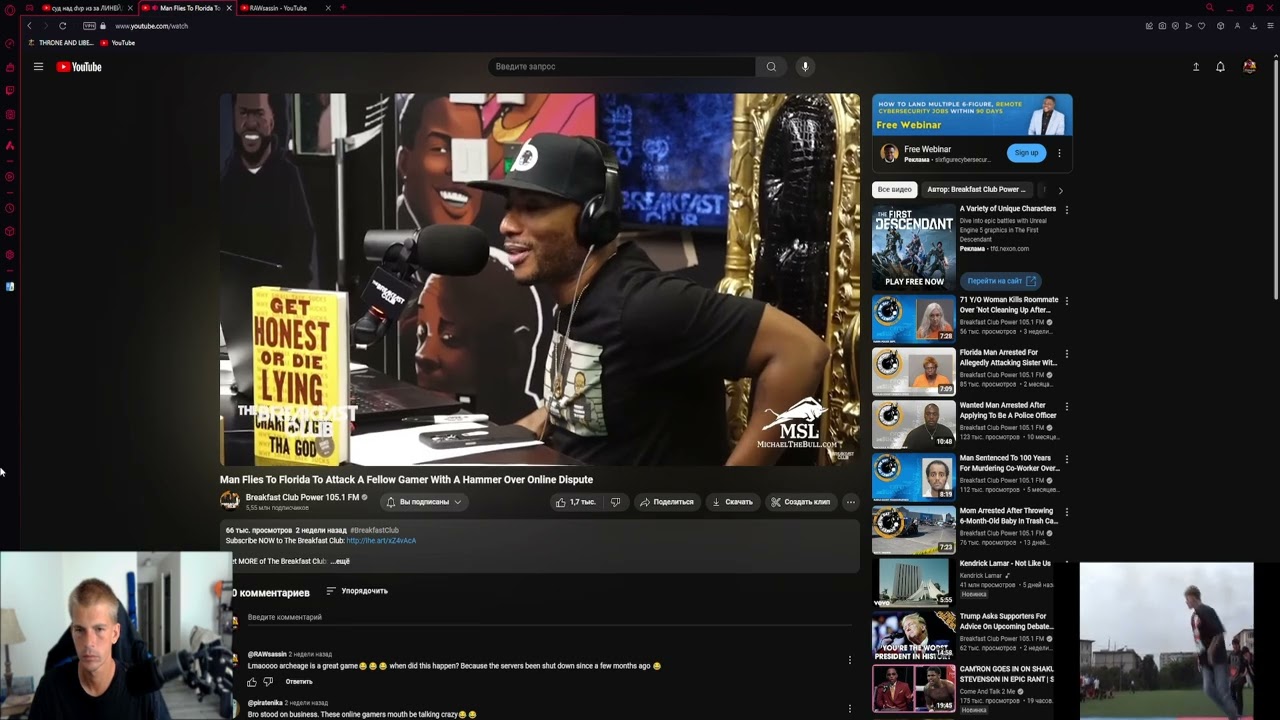Open the 71 Y/O Woman Kills Roommate thumbnail
The height and width of the screenshot is (720, 1280).
point(914,318)
